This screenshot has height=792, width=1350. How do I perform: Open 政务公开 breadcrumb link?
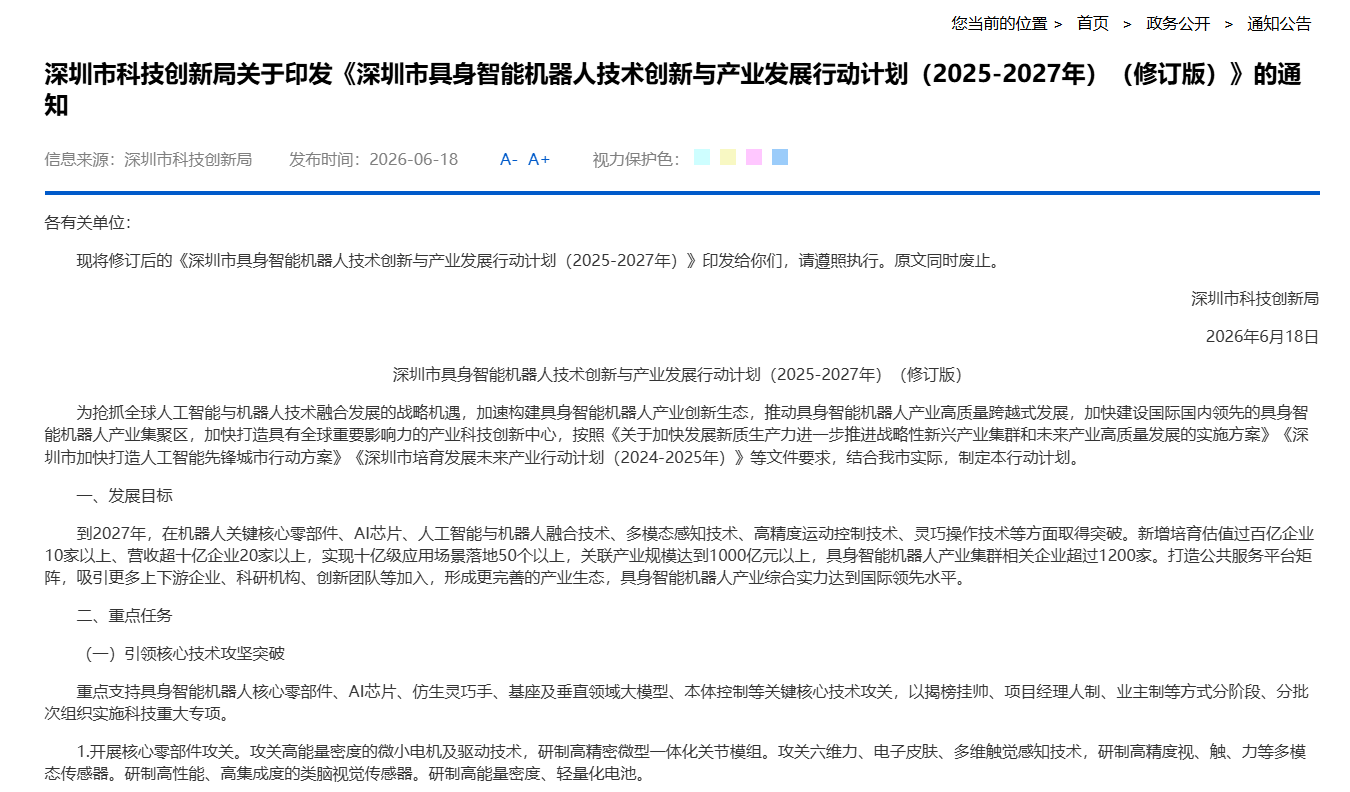point(1178,23)
